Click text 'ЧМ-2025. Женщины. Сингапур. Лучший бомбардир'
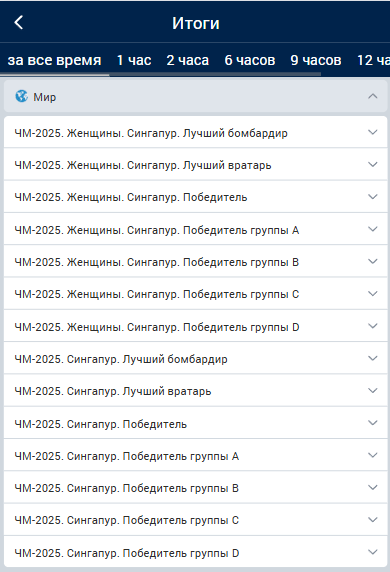390x572 pixels. click(151, 133)
